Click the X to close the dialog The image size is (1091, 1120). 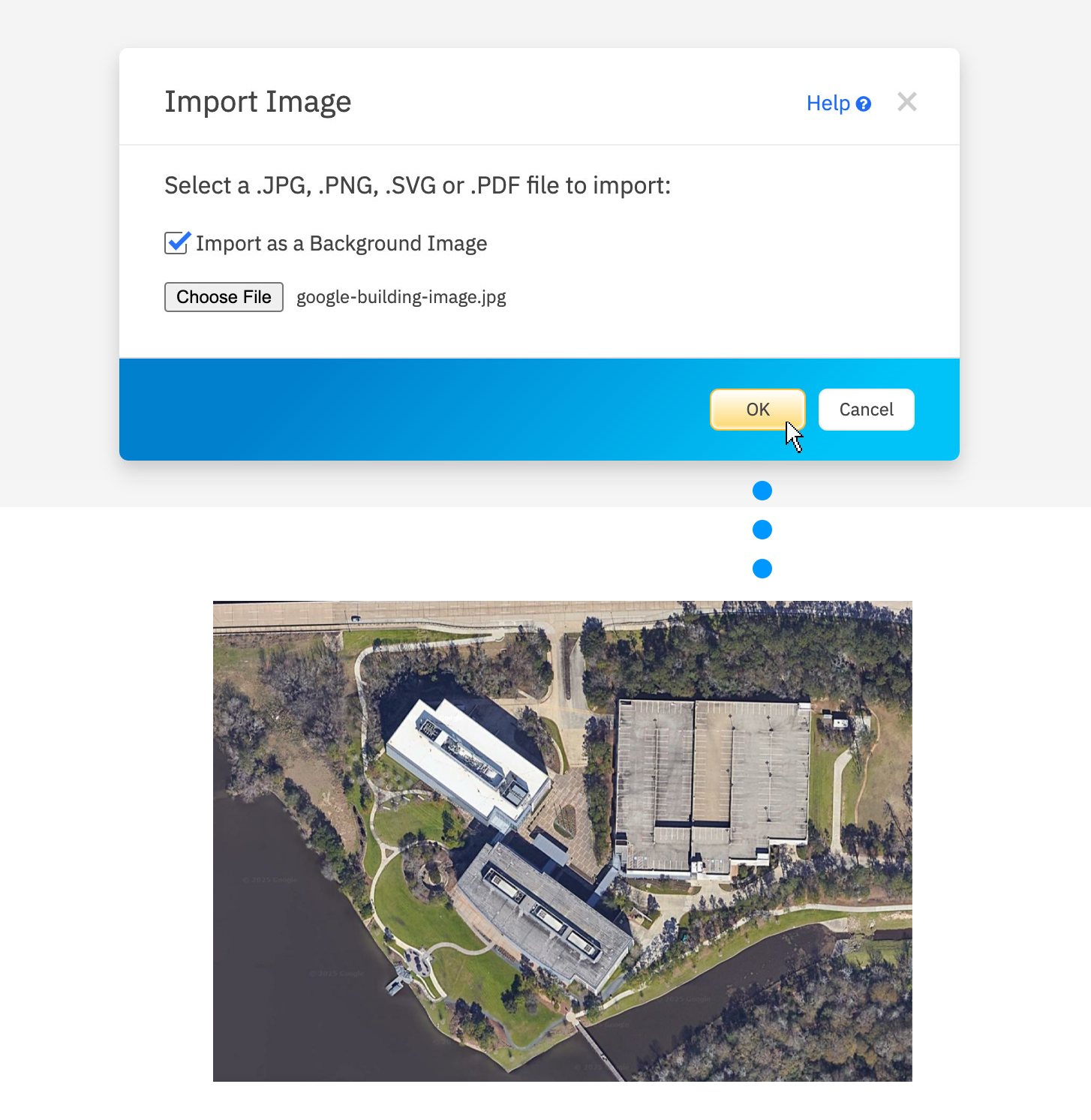pyautogui.click(x=907, y=102)
